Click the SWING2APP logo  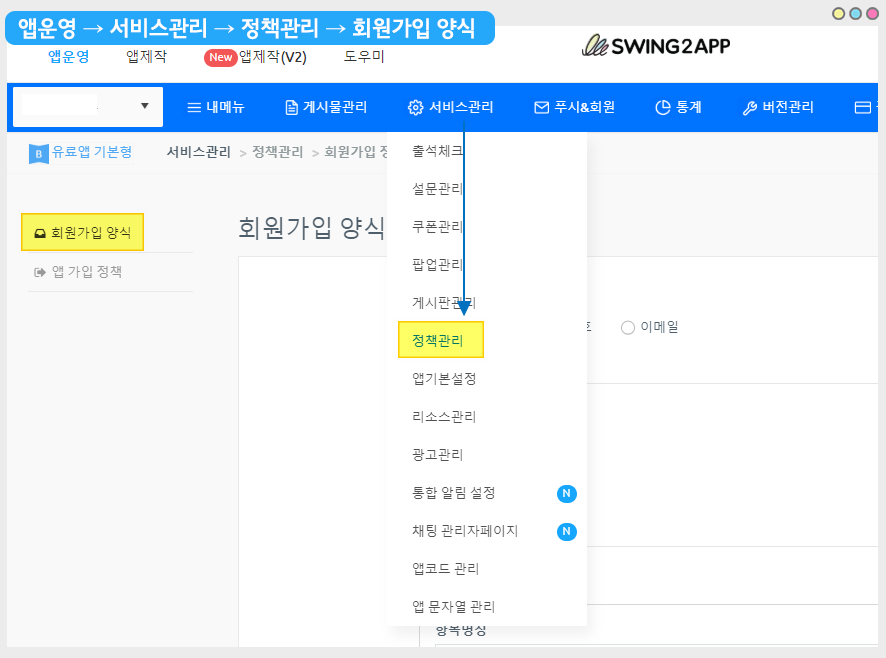(656, 47)
